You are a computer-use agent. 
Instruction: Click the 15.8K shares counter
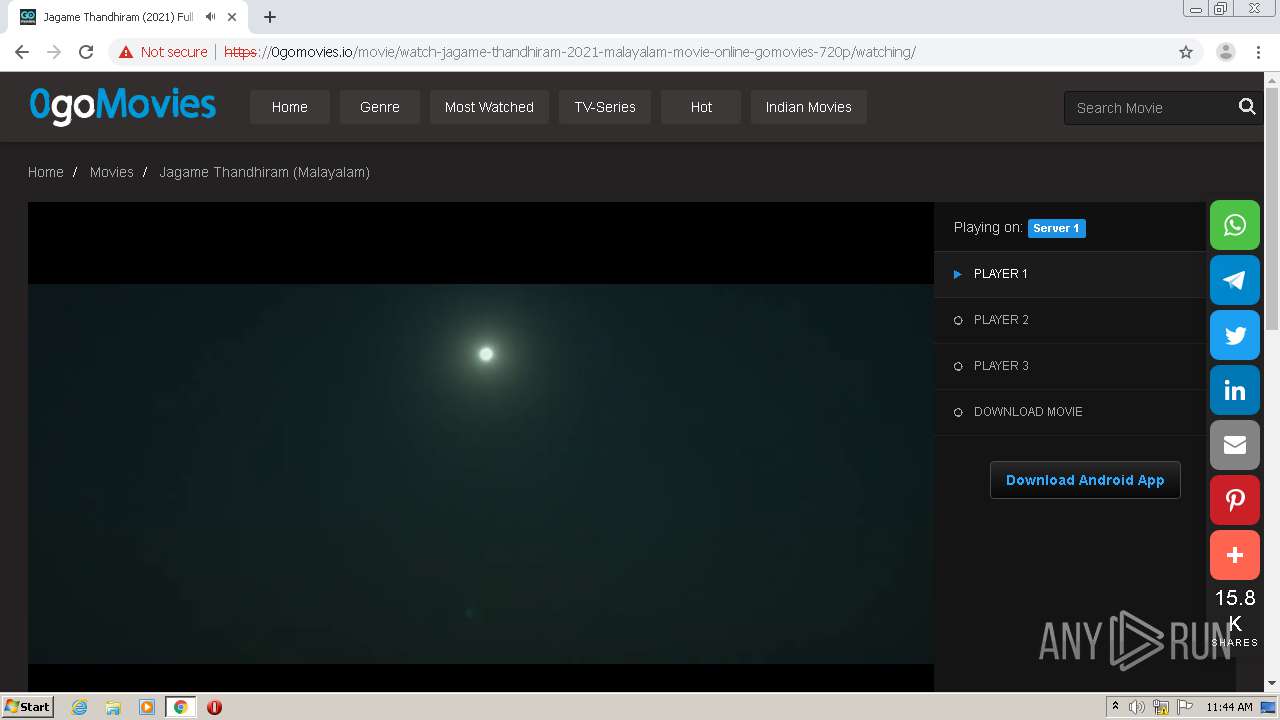[1235, 617]
